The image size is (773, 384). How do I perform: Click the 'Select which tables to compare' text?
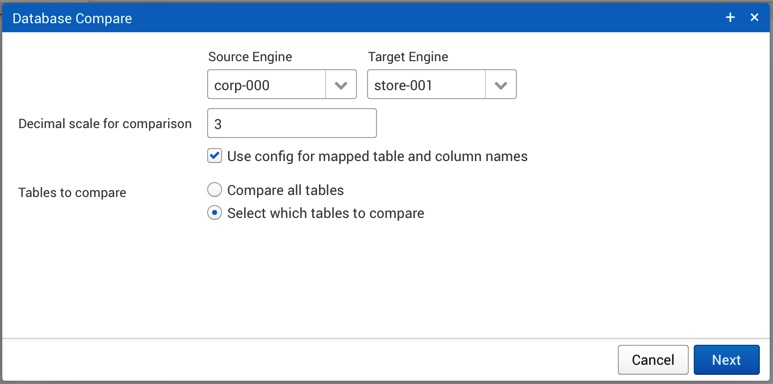[325, 213]
